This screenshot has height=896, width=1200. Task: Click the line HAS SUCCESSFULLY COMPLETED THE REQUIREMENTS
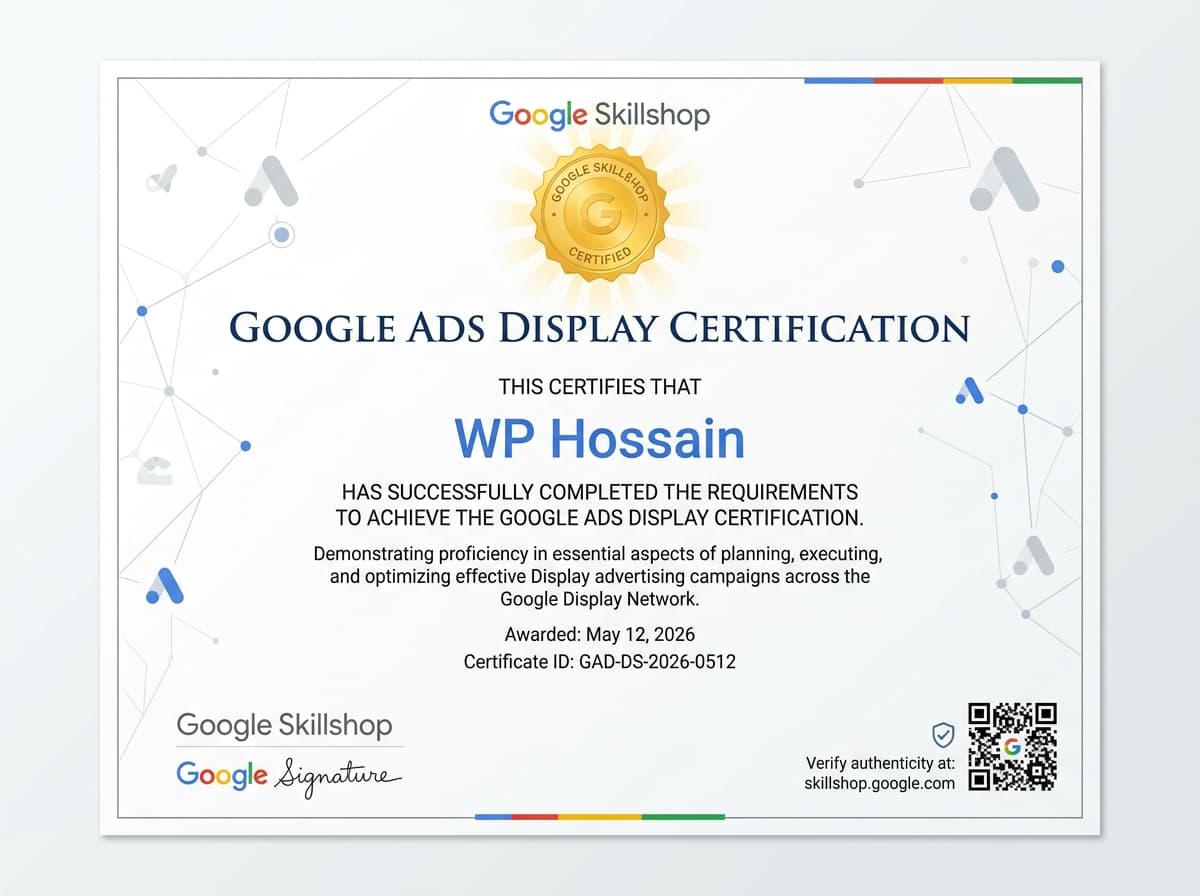pos(599,492)
